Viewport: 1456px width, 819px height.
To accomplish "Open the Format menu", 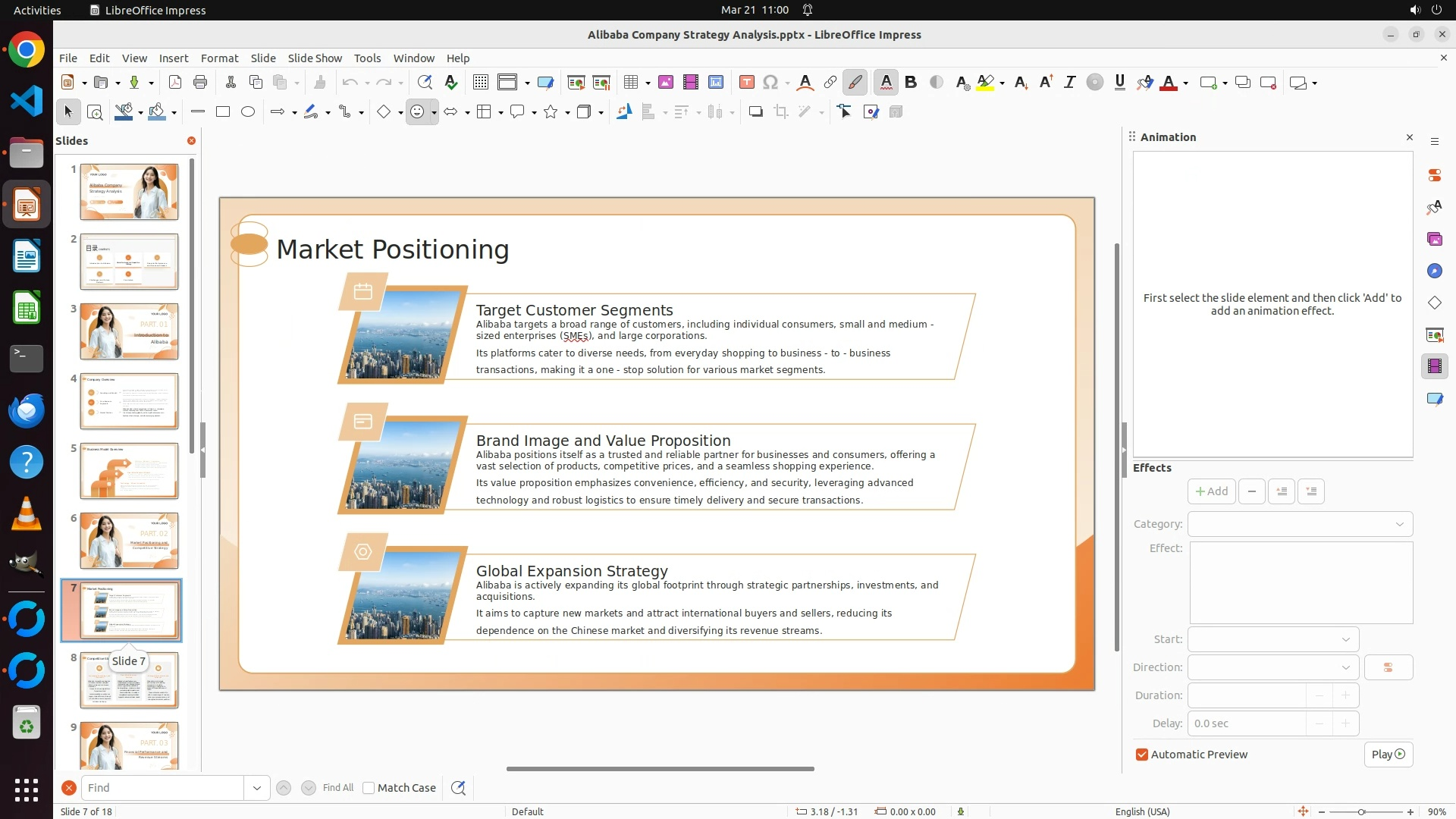I will tap(219, 58).
